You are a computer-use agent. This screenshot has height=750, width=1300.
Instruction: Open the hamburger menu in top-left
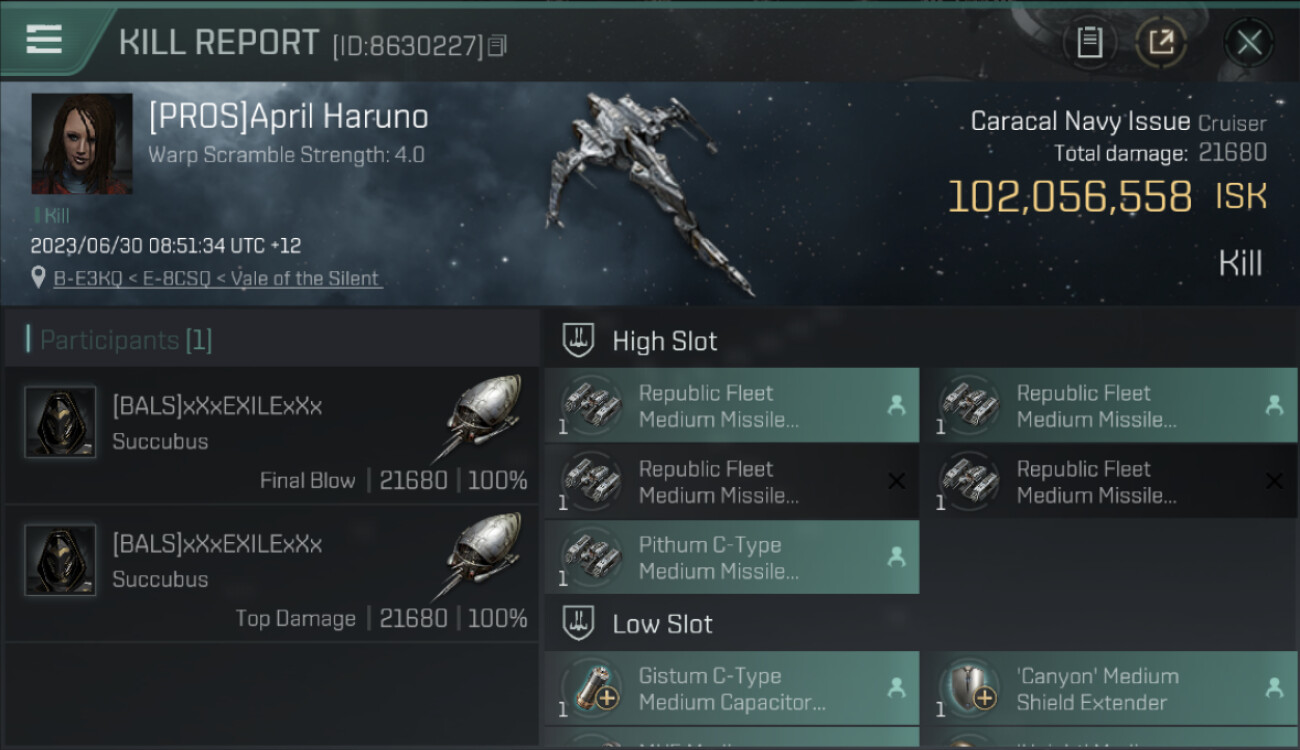coord(45,40)
